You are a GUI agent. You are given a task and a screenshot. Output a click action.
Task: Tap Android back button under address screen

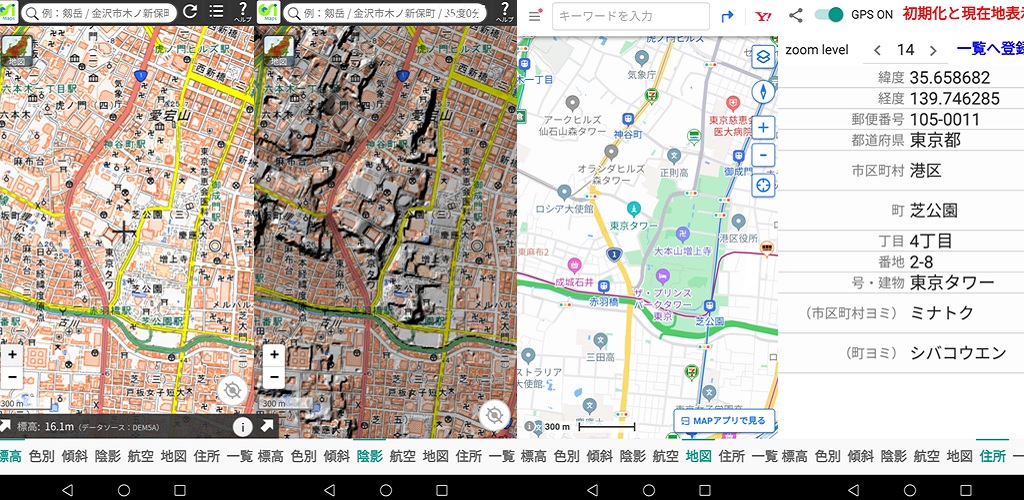pos(856,490)
